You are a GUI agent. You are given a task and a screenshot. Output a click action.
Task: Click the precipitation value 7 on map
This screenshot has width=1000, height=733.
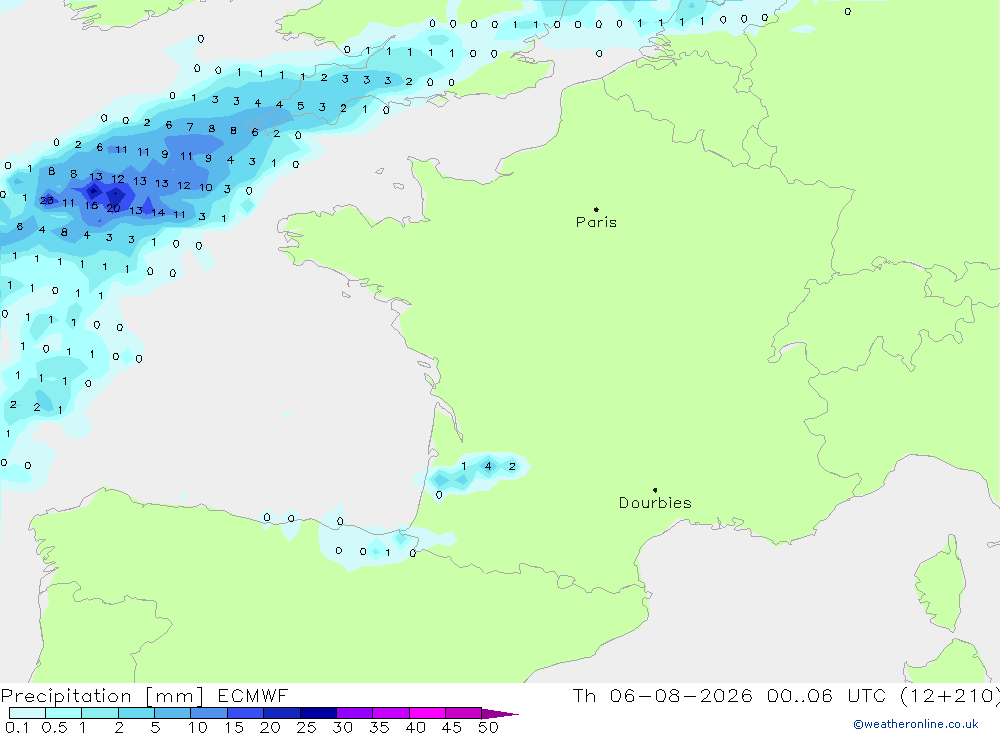(x=190, y=127)
